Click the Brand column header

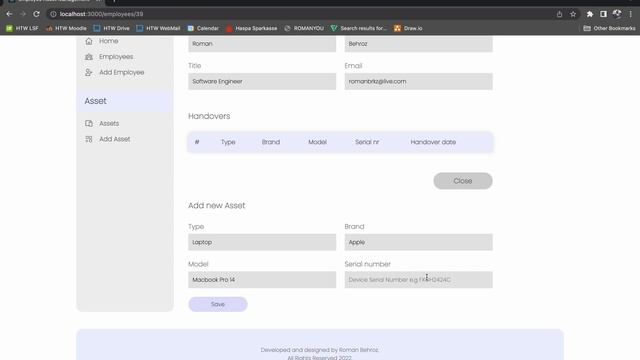pos(271,142)
